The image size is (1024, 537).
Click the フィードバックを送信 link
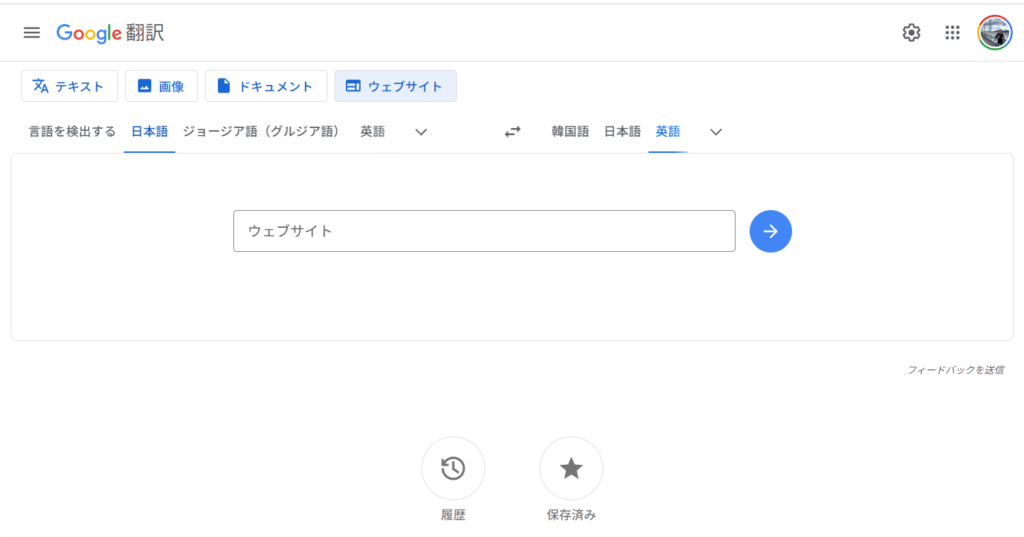(x=955, y=370)
